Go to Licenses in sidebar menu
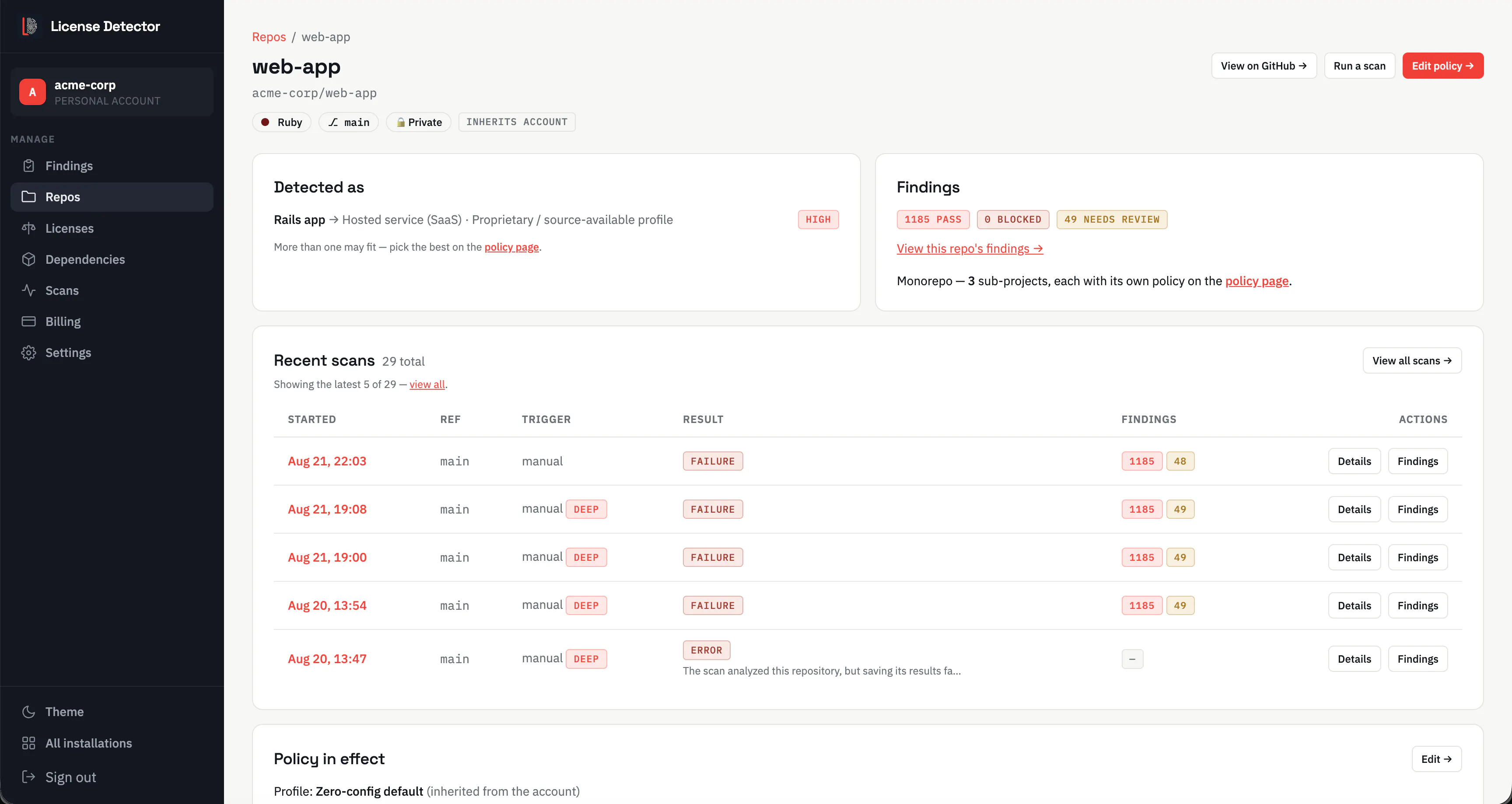Screen dimensions: 1512x804 coord(112,228)
